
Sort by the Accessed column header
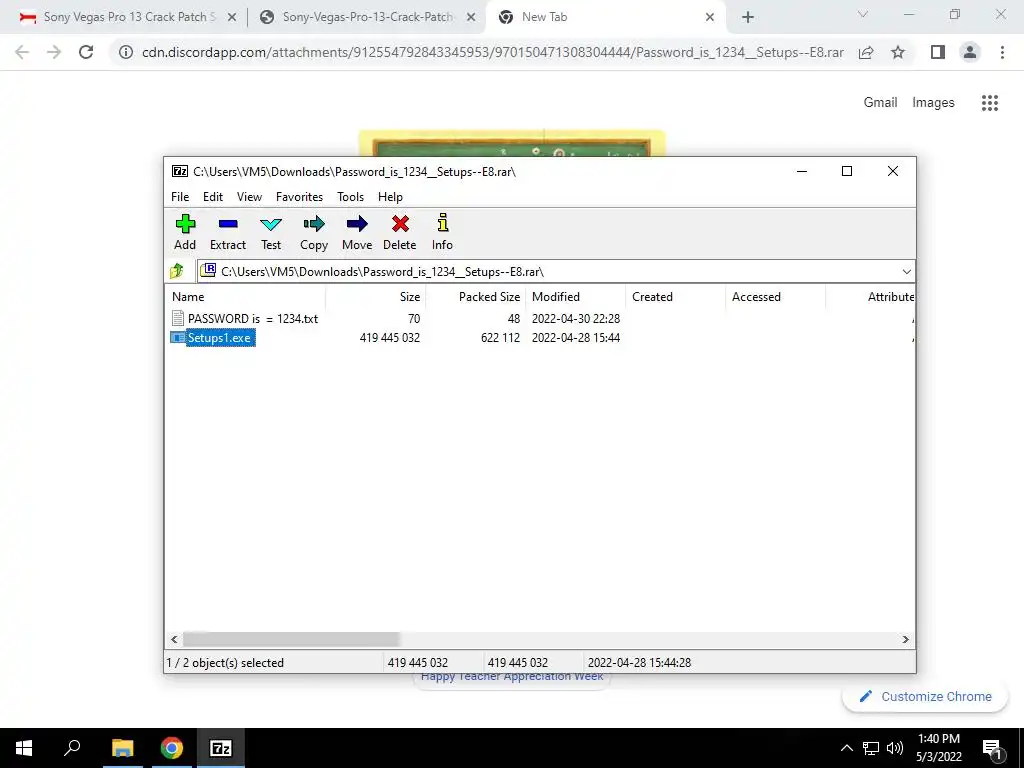[x=775, y=296]
